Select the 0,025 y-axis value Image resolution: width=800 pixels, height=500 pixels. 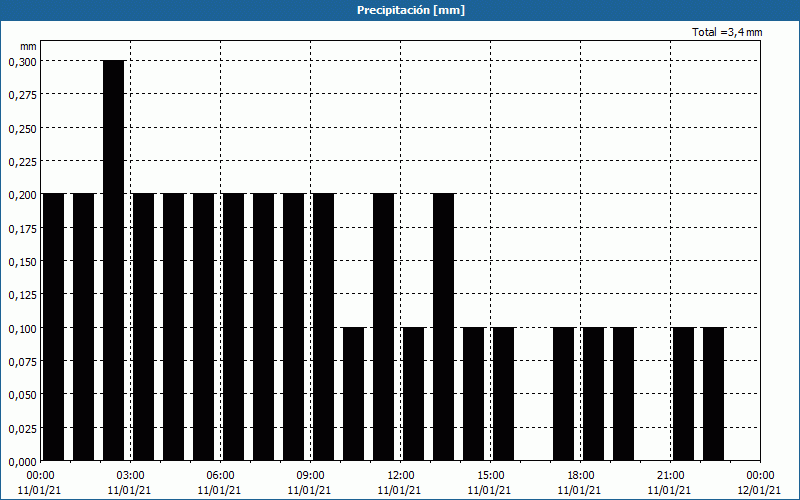[x=22, y=429]
